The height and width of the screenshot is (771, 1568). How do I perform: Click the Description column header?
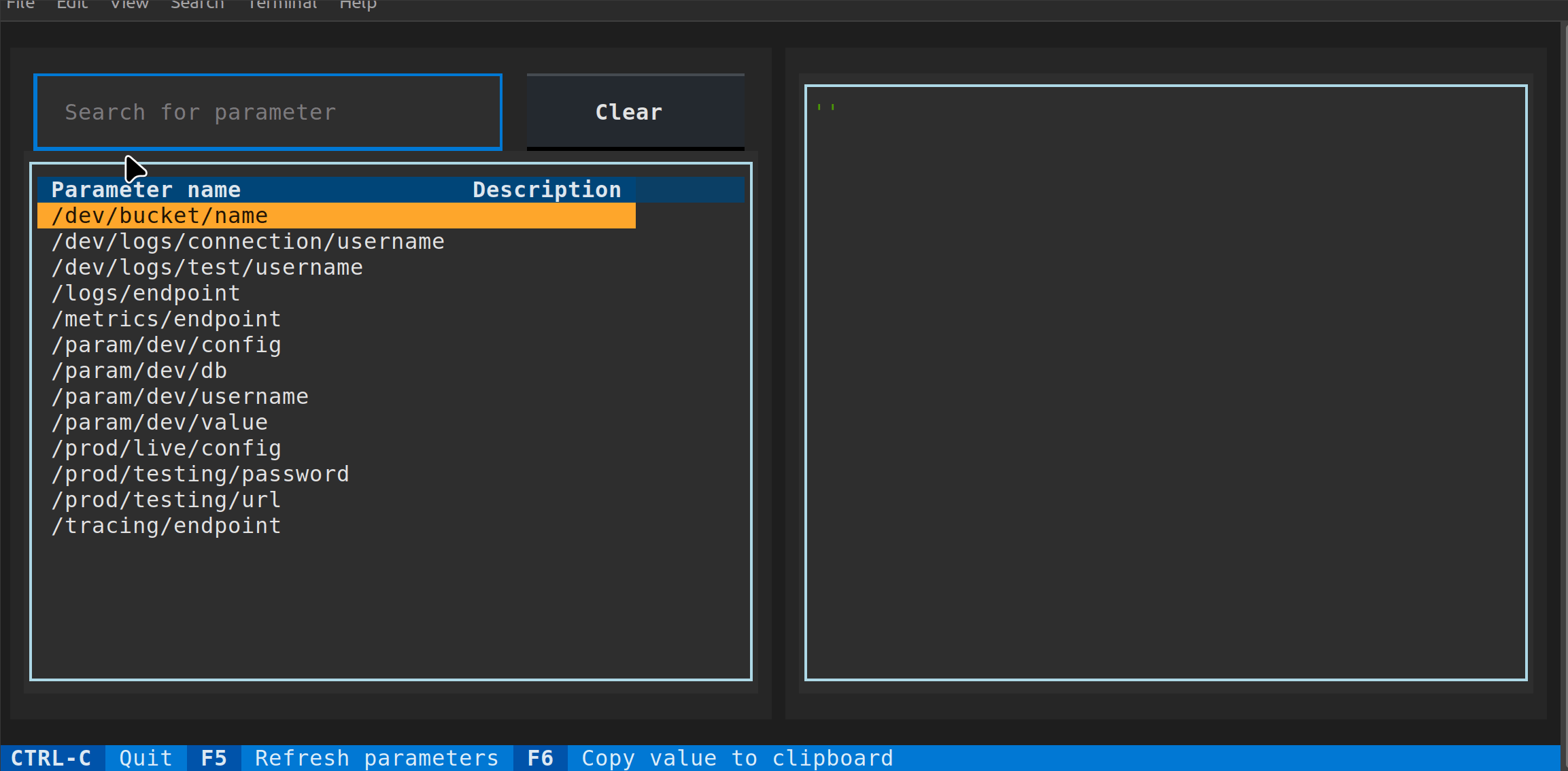coord(547,190)
